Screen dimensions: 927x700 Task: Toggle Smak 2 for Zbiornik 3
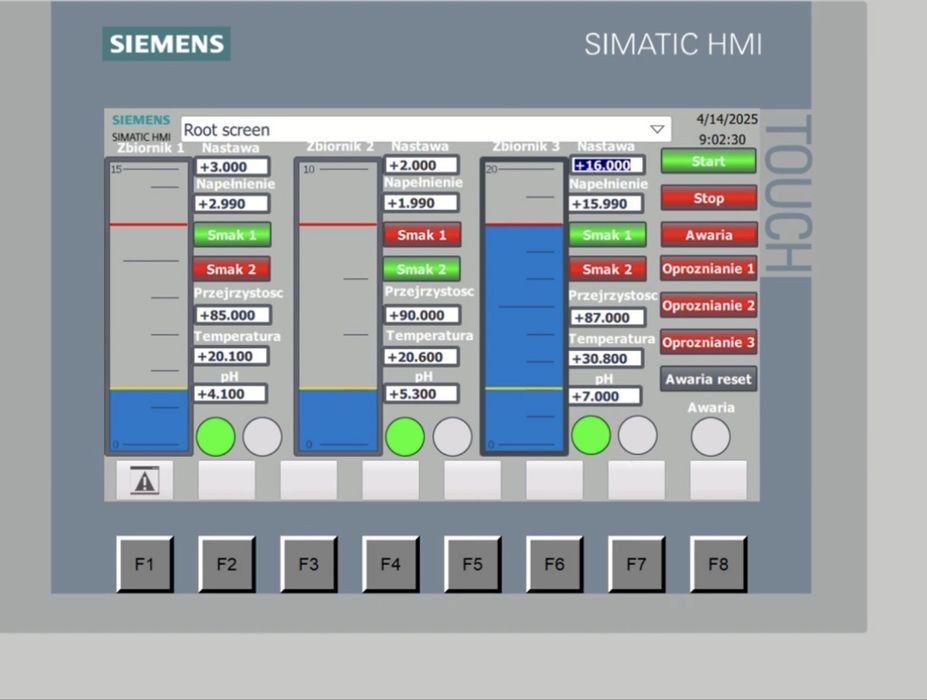click(x=607, y=269)
